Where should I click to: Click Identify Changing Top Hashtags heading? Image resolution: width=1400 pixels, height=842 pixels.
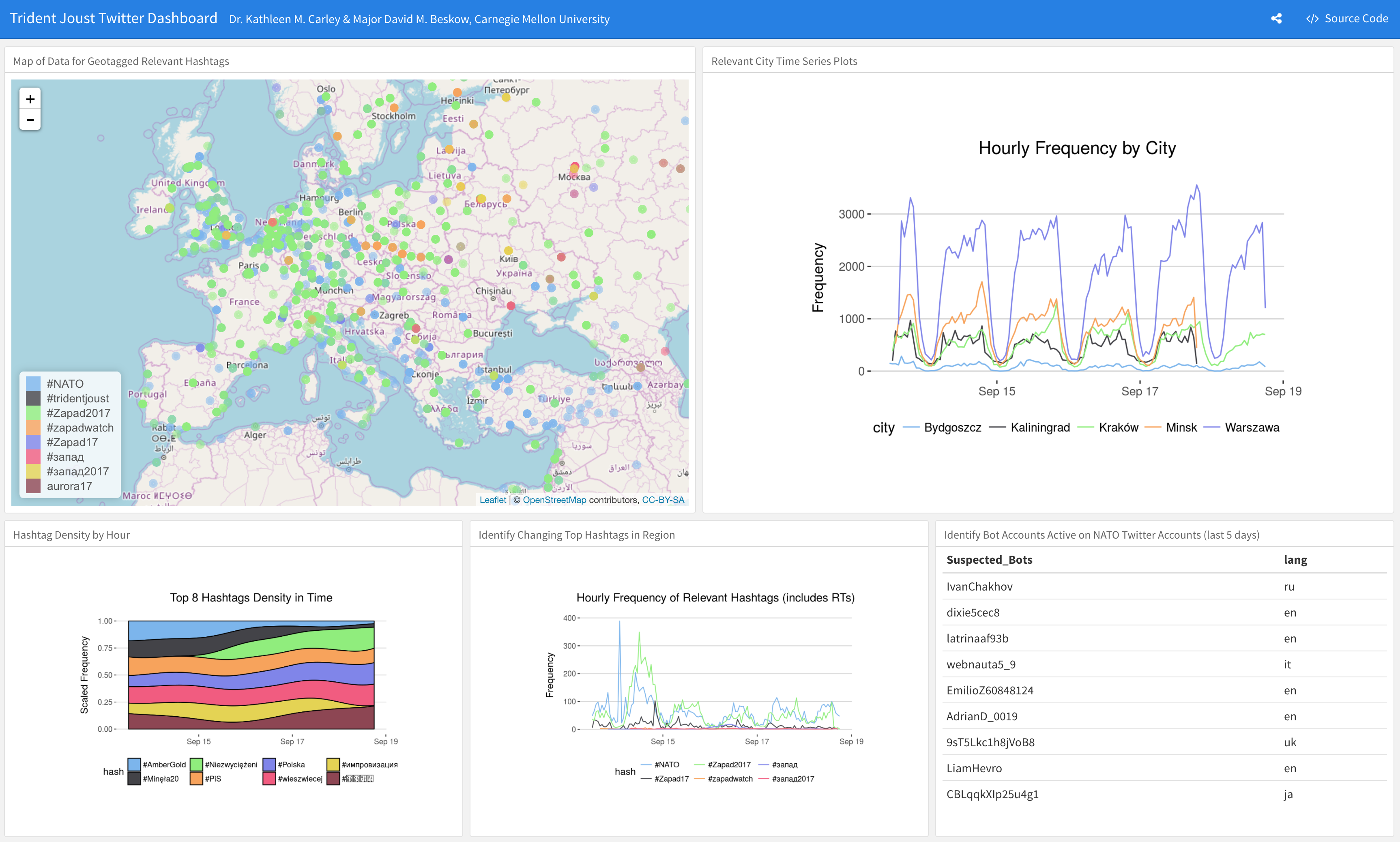[576, 535]
